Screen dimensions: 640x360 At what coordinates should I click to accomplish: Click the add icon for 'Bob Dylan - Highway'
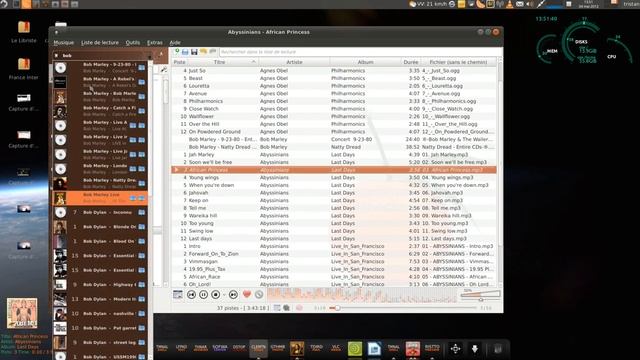(x=142, y=284)
